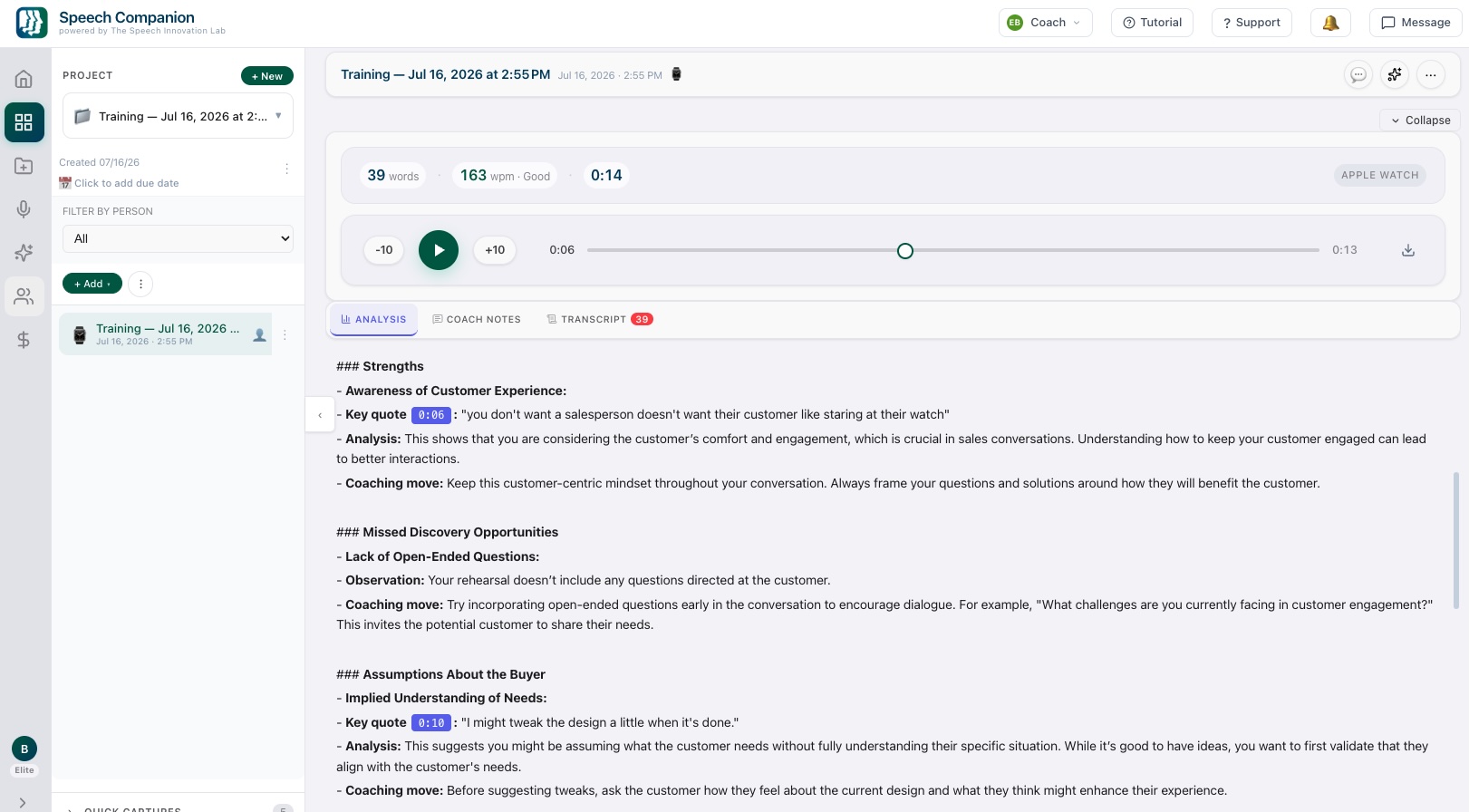Open the Home icon in left sidebar
Image resolution: width=1469 pixels, height=812 pixels.
pyautogui.click(x=24, y=79)
